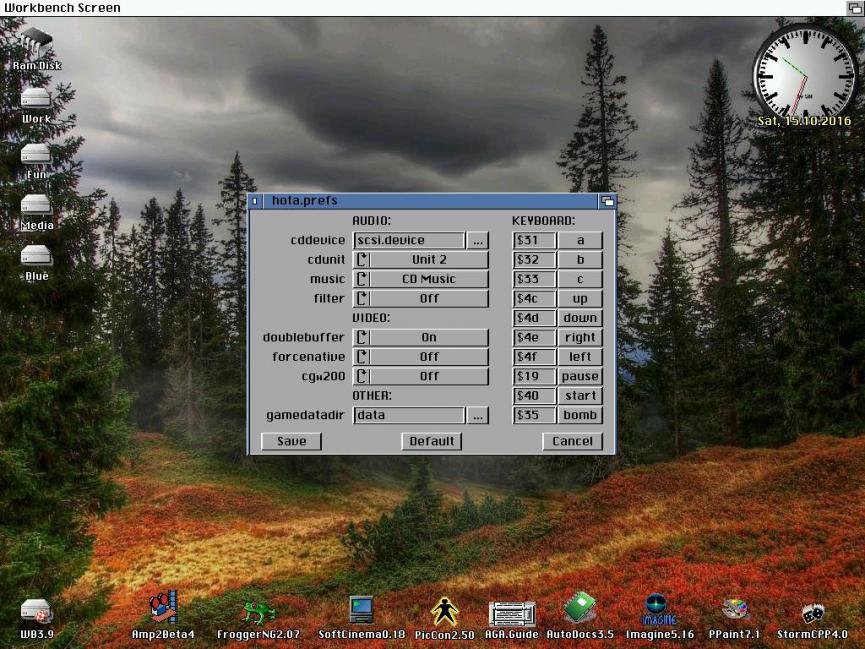Reset settings with the Default button
Image resolution: width=865 pixels, height=649 pixels.
pyautogui.click(x=431, y=441)
